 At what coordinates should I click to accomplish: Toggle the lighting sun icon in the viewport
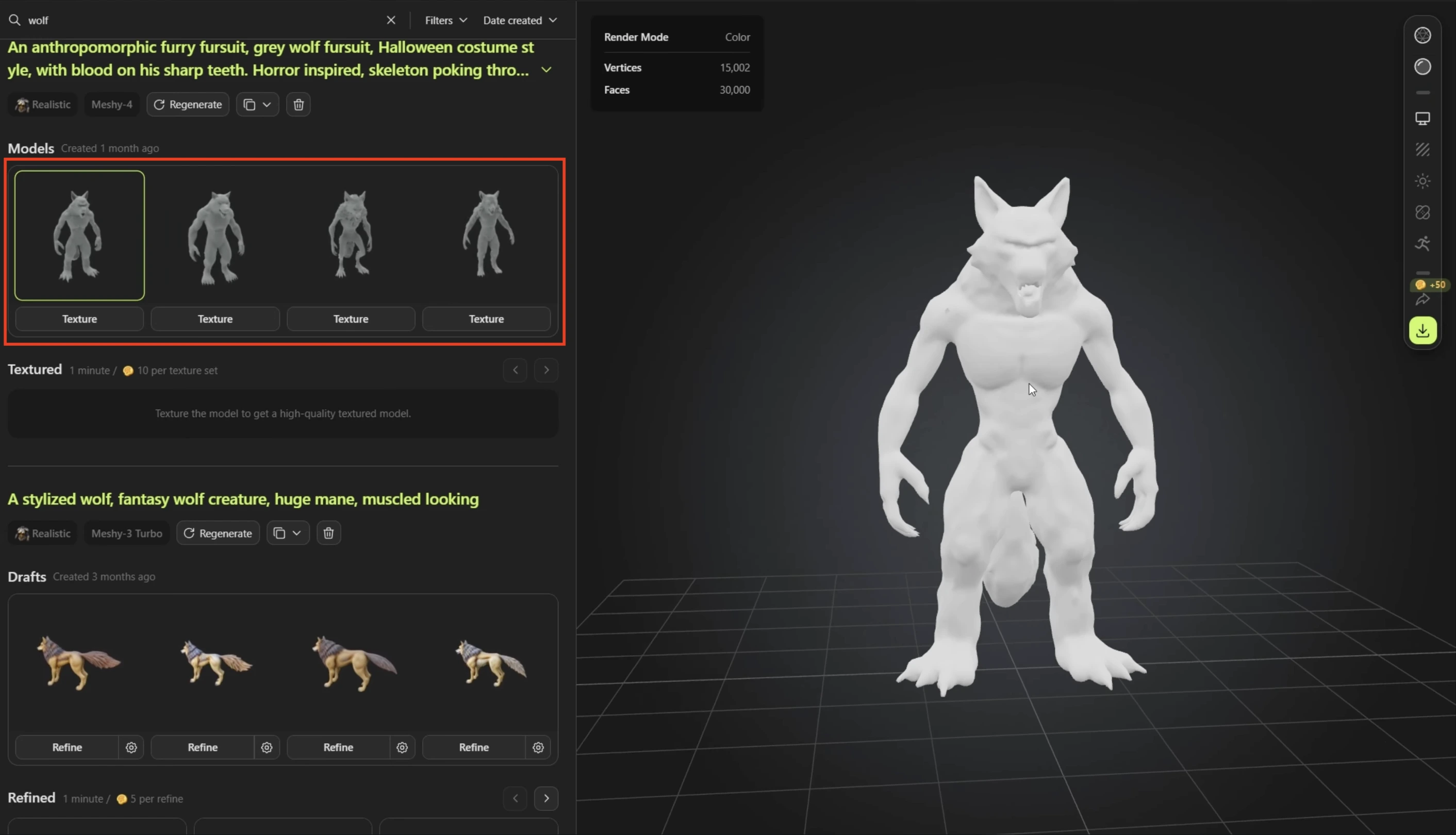(x=1422, y=181)
